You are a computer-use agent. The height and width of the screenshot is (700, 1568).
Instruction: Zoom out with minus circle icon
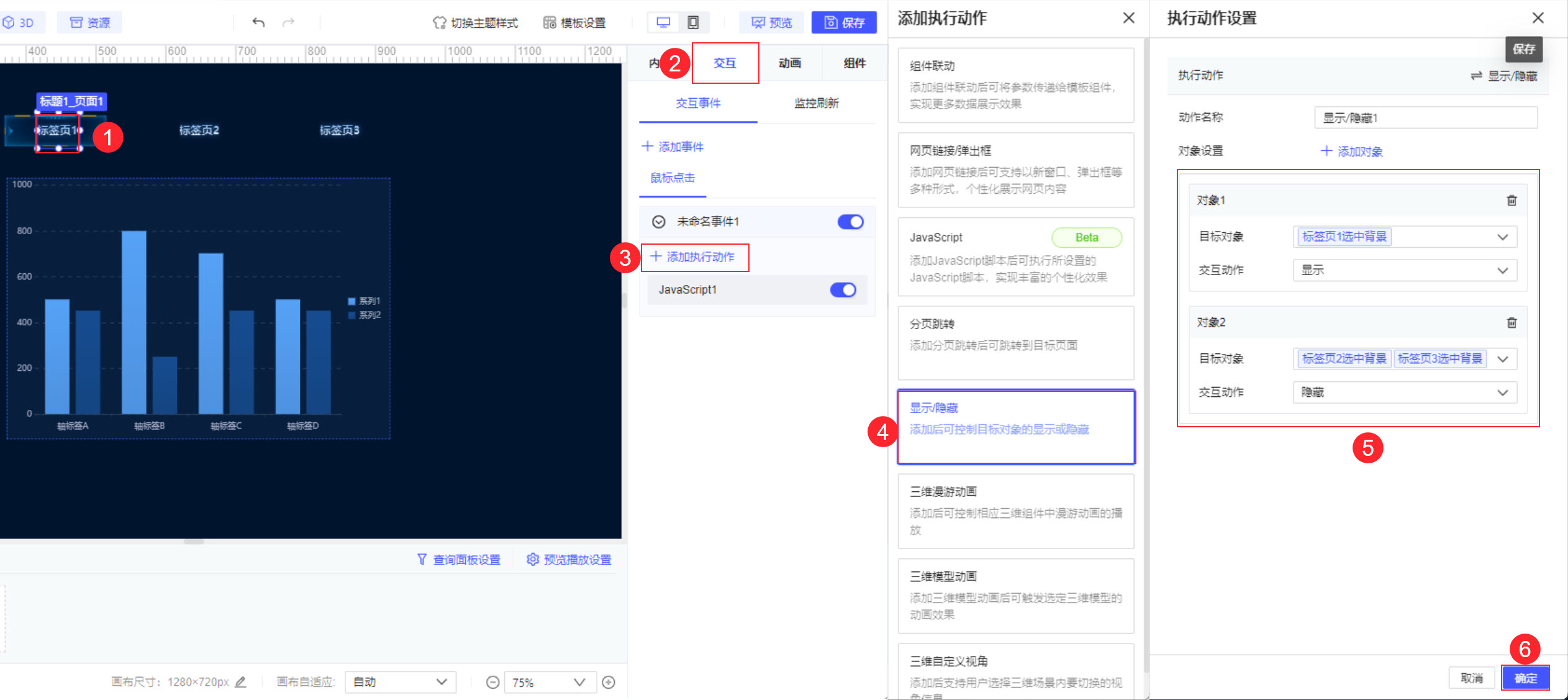point(492,683)
